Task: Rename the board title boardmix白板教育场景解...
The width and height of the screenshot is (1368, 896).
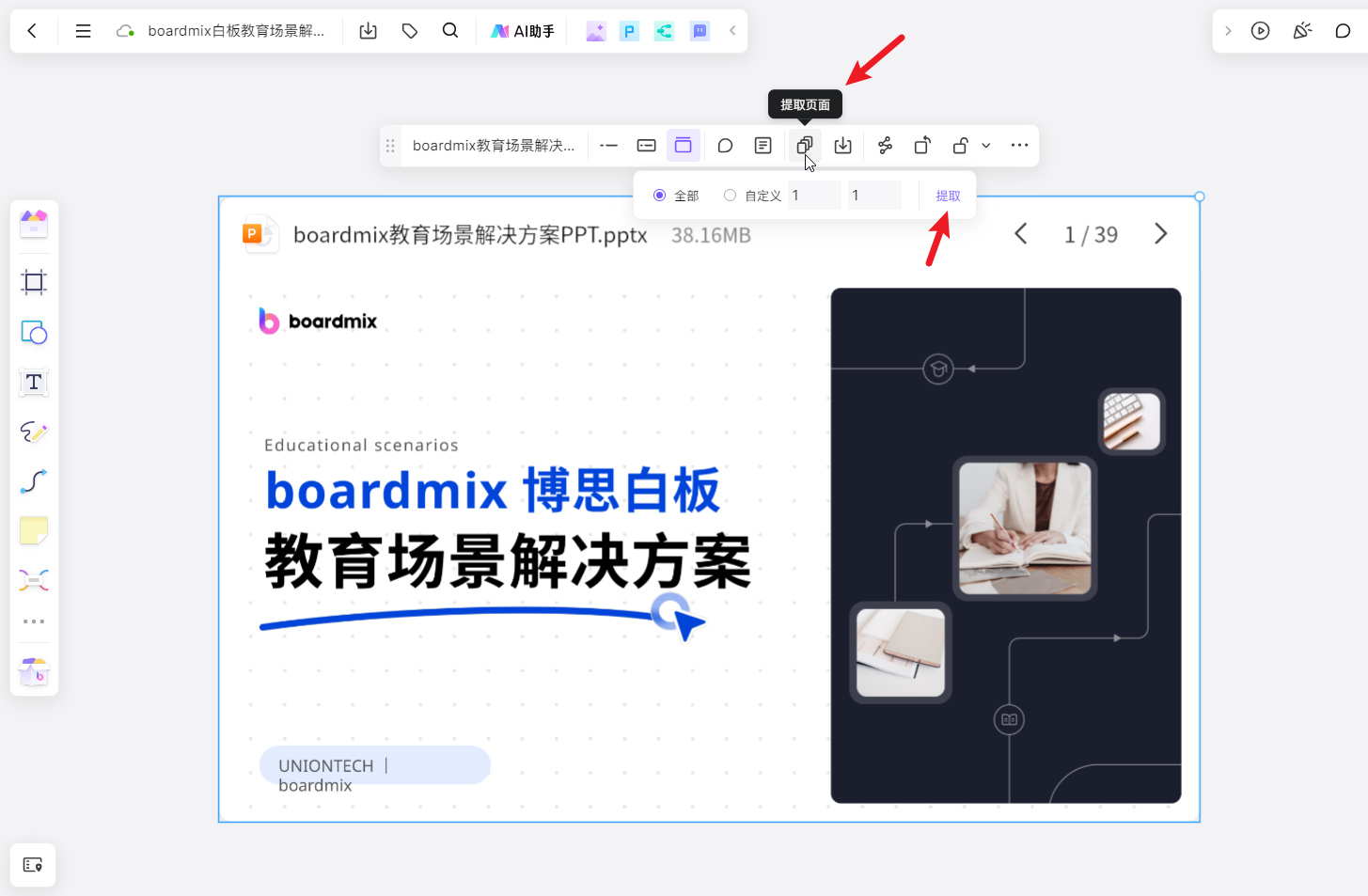Action: click(x=236, y=31)
